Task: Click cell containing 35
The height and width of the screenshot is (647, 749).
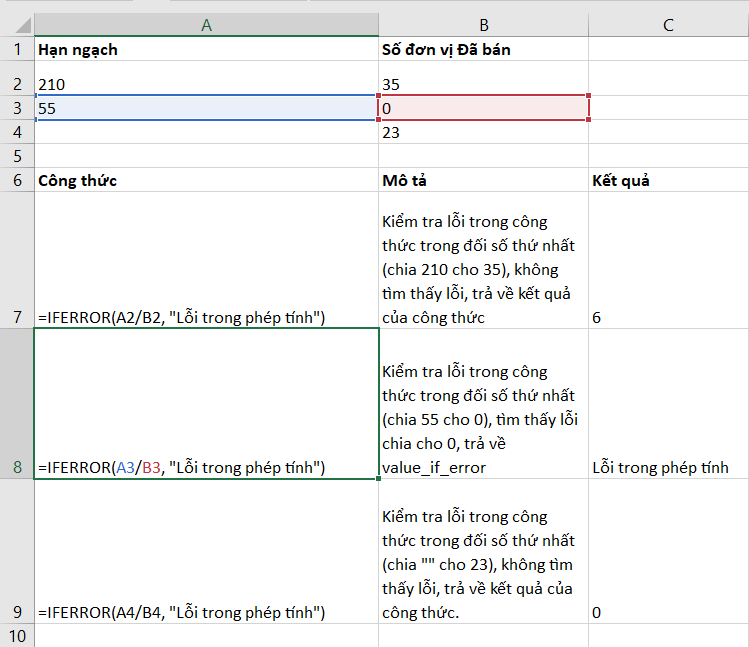Action: coord(483,79)
